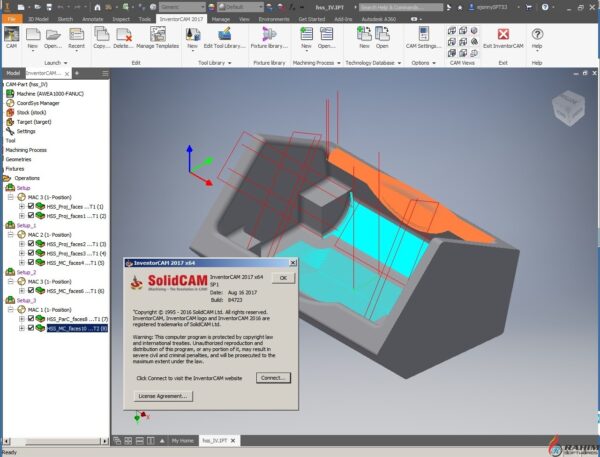Click the Exit InventorCAM icon
This screenshot has width=600, height=457.
[503, 34]
